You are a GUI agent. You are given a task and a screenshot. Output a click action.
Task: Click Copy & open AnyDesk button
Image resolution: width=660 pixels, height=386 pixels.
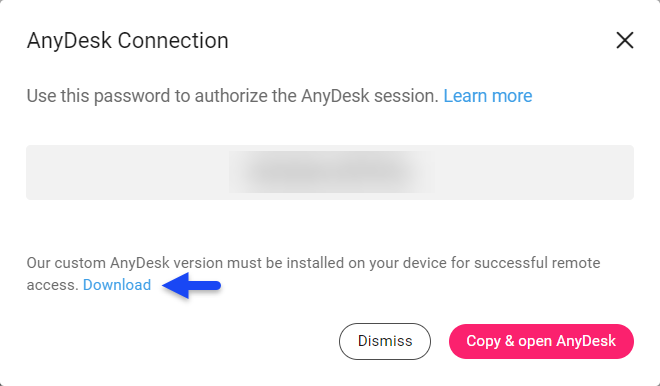point(541,341)
